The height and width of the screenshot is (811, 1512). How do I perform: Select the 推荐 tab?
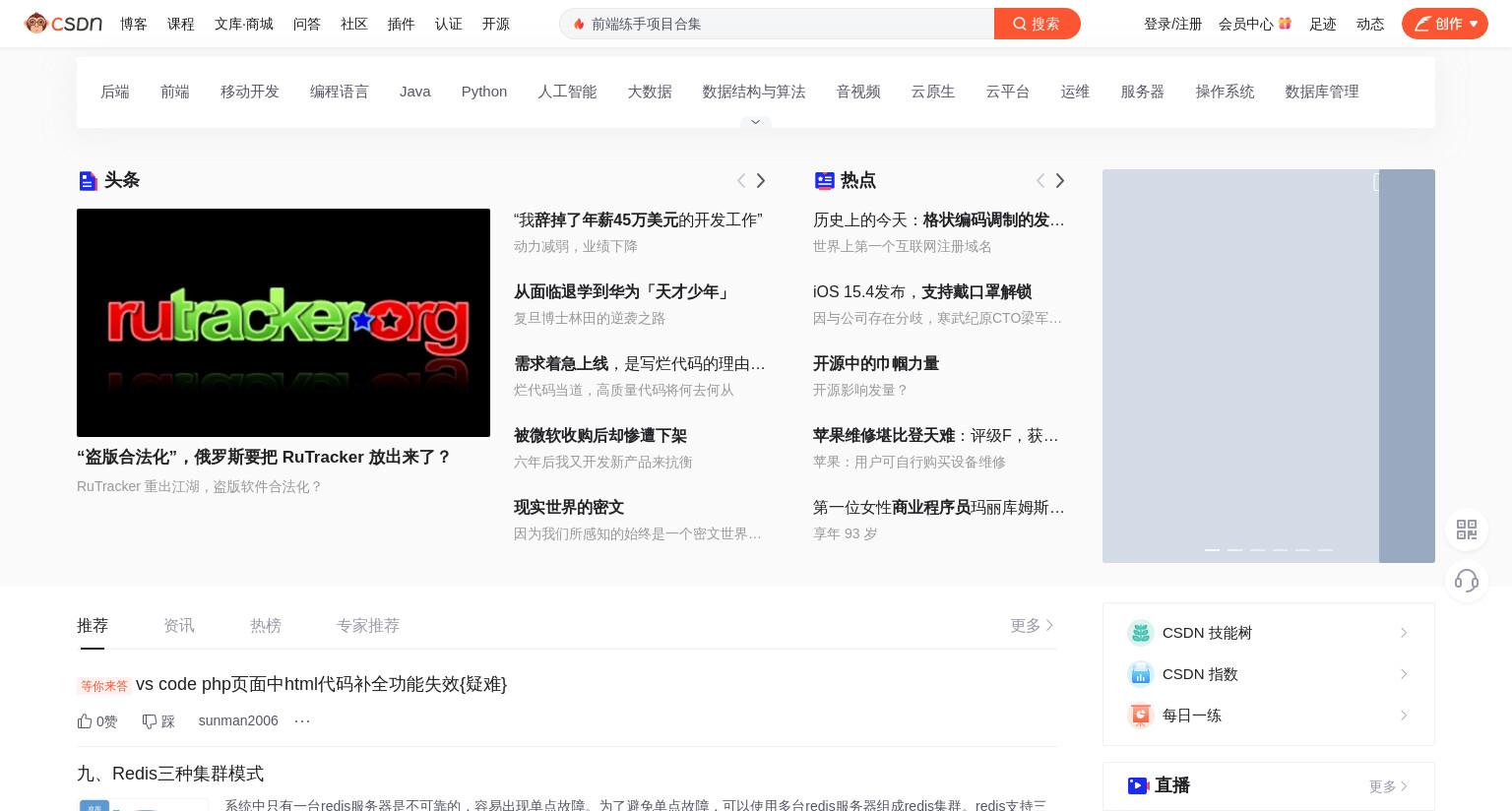click(93, 625)
